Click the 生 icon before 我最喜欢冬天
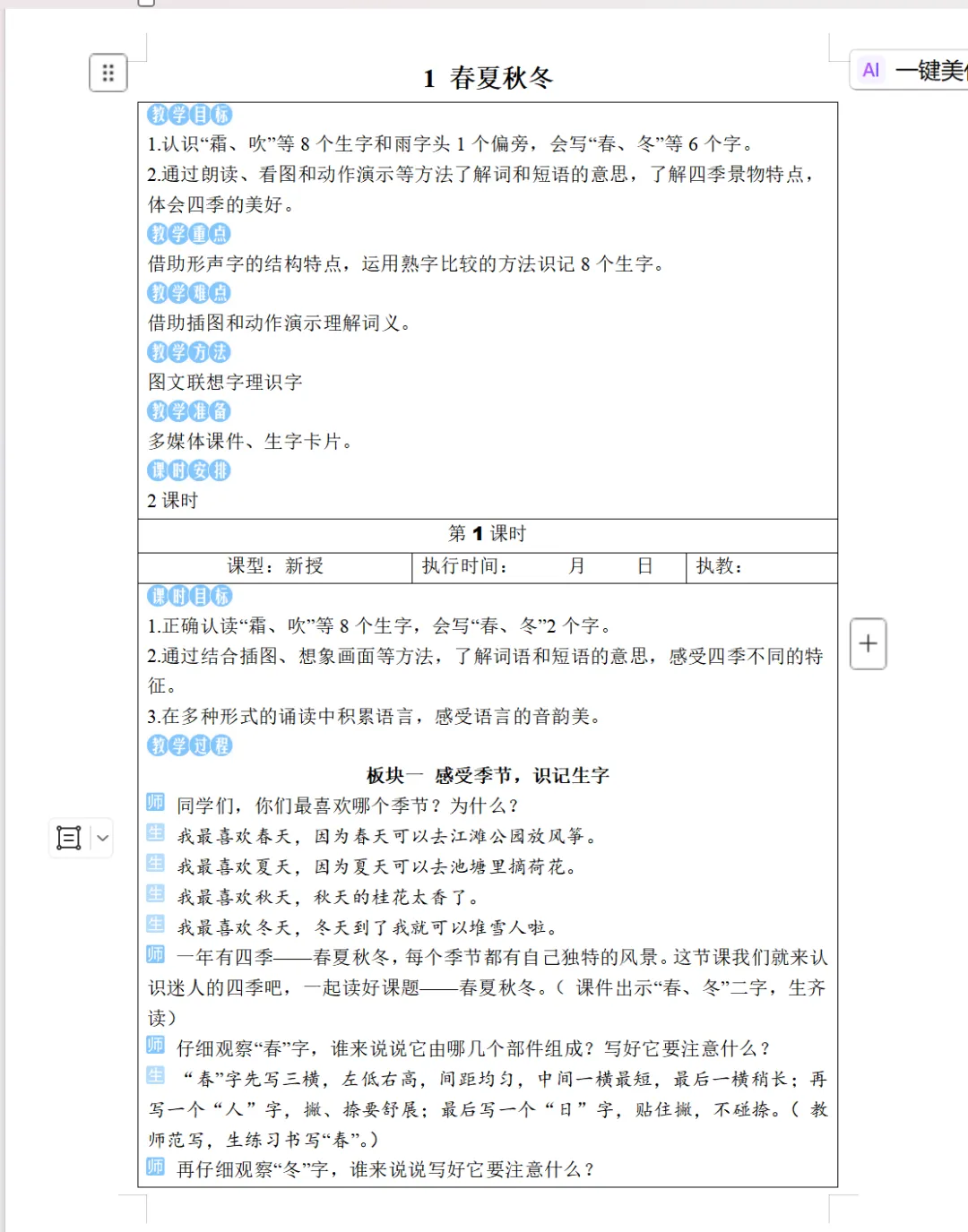This screenshot has height=1232, width=968. tap(156, 924)
